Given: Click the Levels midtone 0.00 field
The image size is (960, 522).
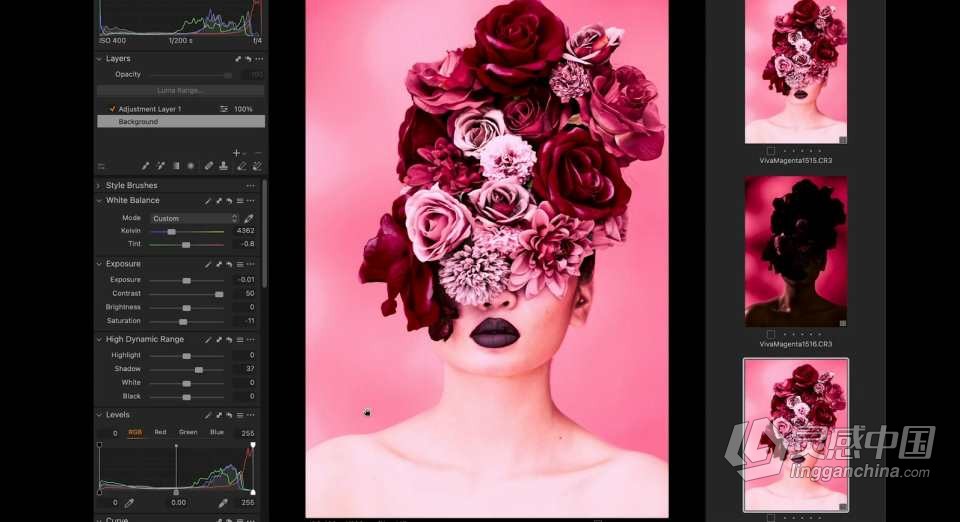Looking at the screenshot, I should [178, 503].
